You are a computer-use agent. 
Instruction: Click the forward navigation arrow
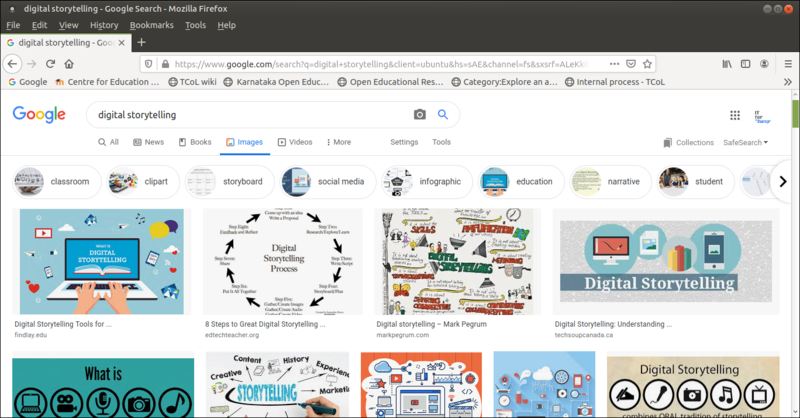click(x=32, y=64)
